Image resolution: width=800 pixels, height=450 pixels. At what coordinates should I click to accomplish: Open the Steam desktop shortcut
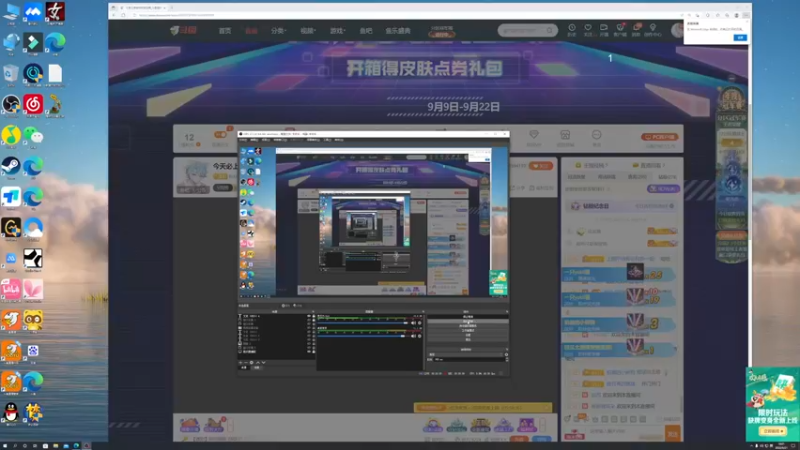pos(11,166)
